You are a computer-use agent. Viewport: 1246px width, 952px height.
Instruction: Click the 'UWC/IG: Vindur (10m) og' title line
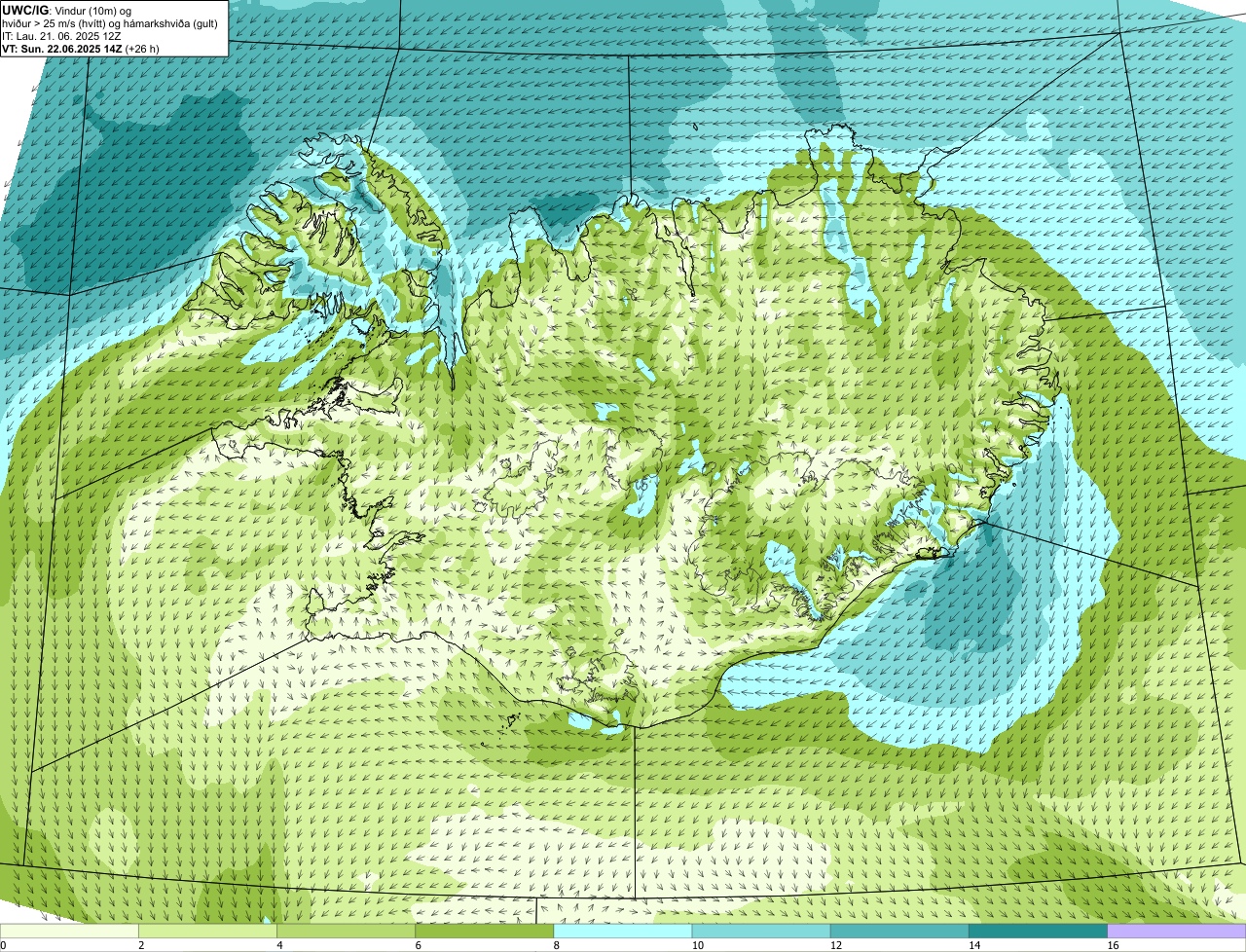click(67, 10)
